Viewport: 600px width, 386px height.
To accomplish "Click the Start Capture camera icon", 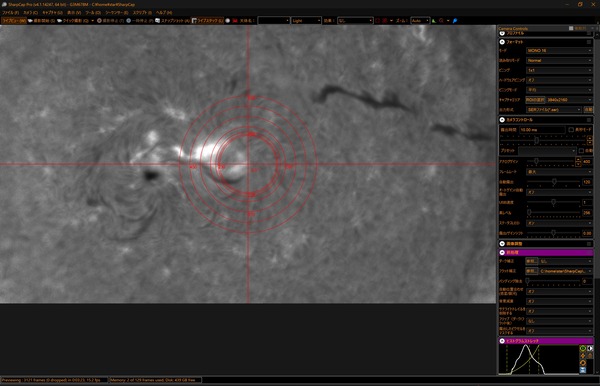I will [30, 21].
